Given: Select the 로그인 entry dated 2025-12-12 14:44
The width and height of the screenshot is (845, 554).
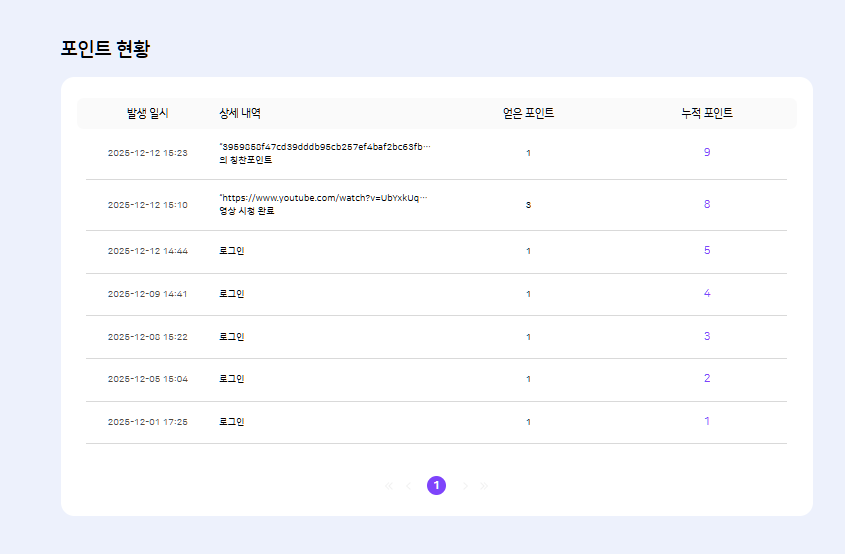Looking at the screenshot, I should (x=231, y=251).
